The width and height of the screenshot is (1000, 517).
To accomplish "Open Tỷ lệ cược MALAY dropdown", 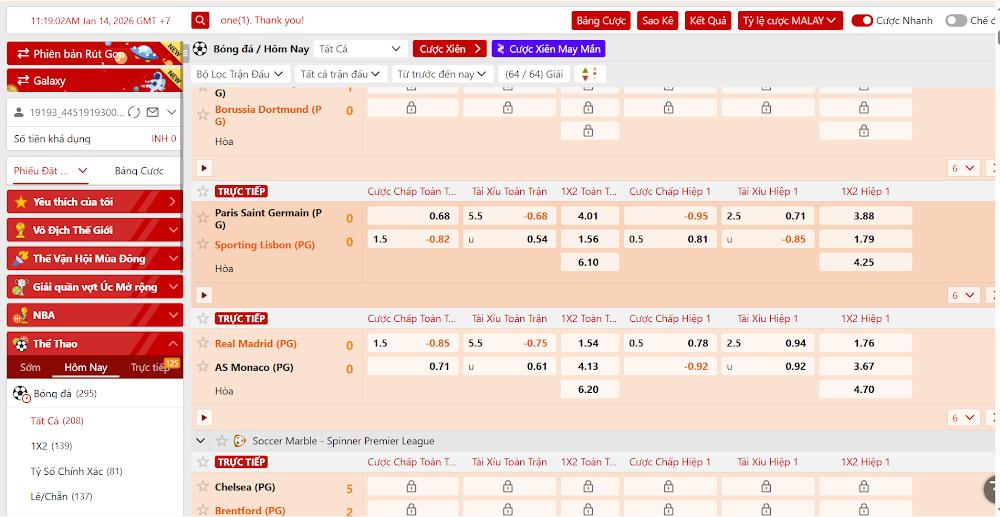I will coord(790,20).
